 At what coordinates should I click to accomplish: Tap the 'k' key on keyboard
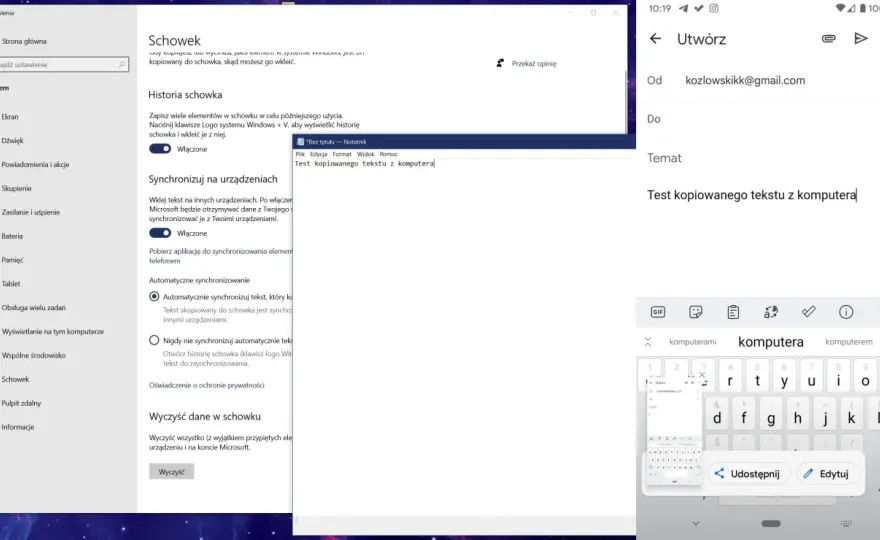tap(851, 414)
